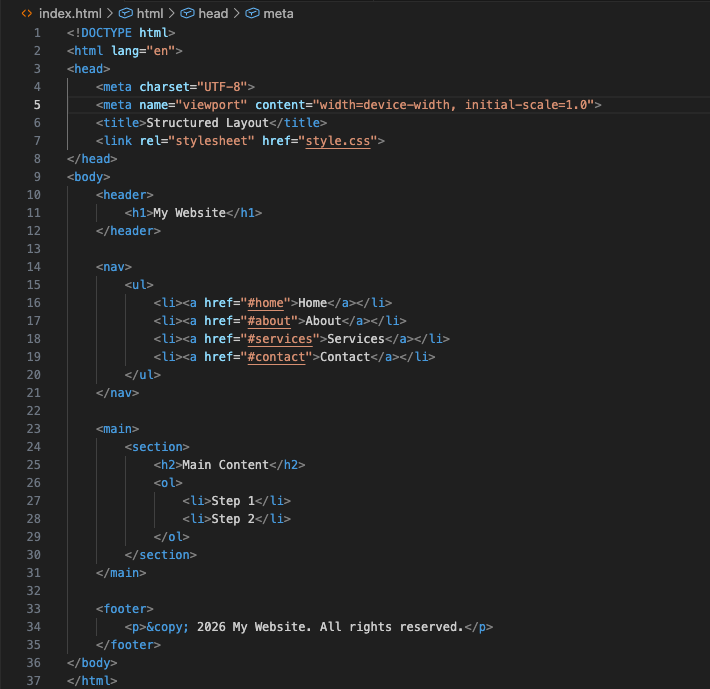Follow the #about anchor link
Viewport: 710px width, 689px height.
click(269, 321)
